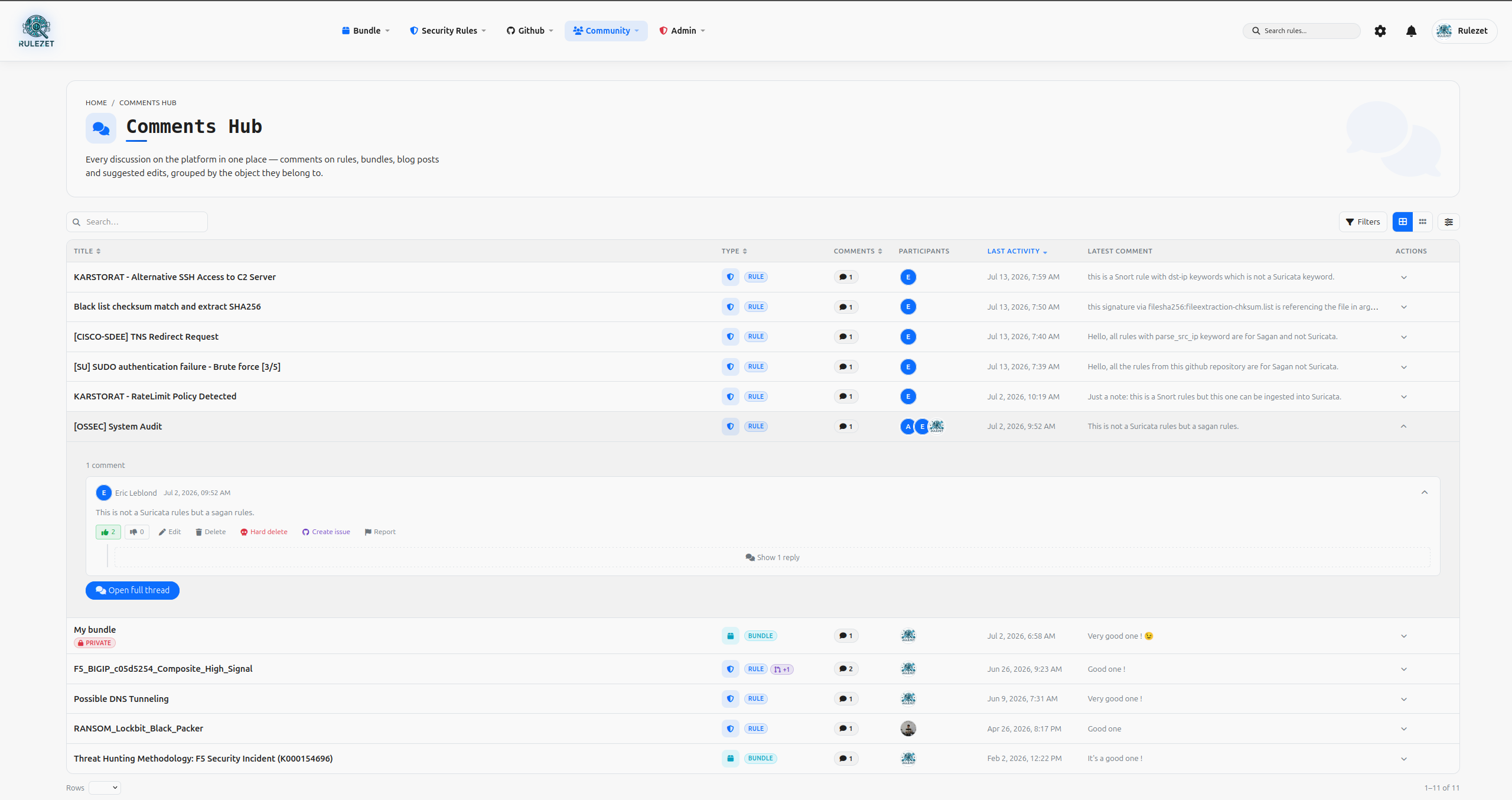Switch to table view layout
The height and width of the screenshot is (800, 1512).
1403,222
